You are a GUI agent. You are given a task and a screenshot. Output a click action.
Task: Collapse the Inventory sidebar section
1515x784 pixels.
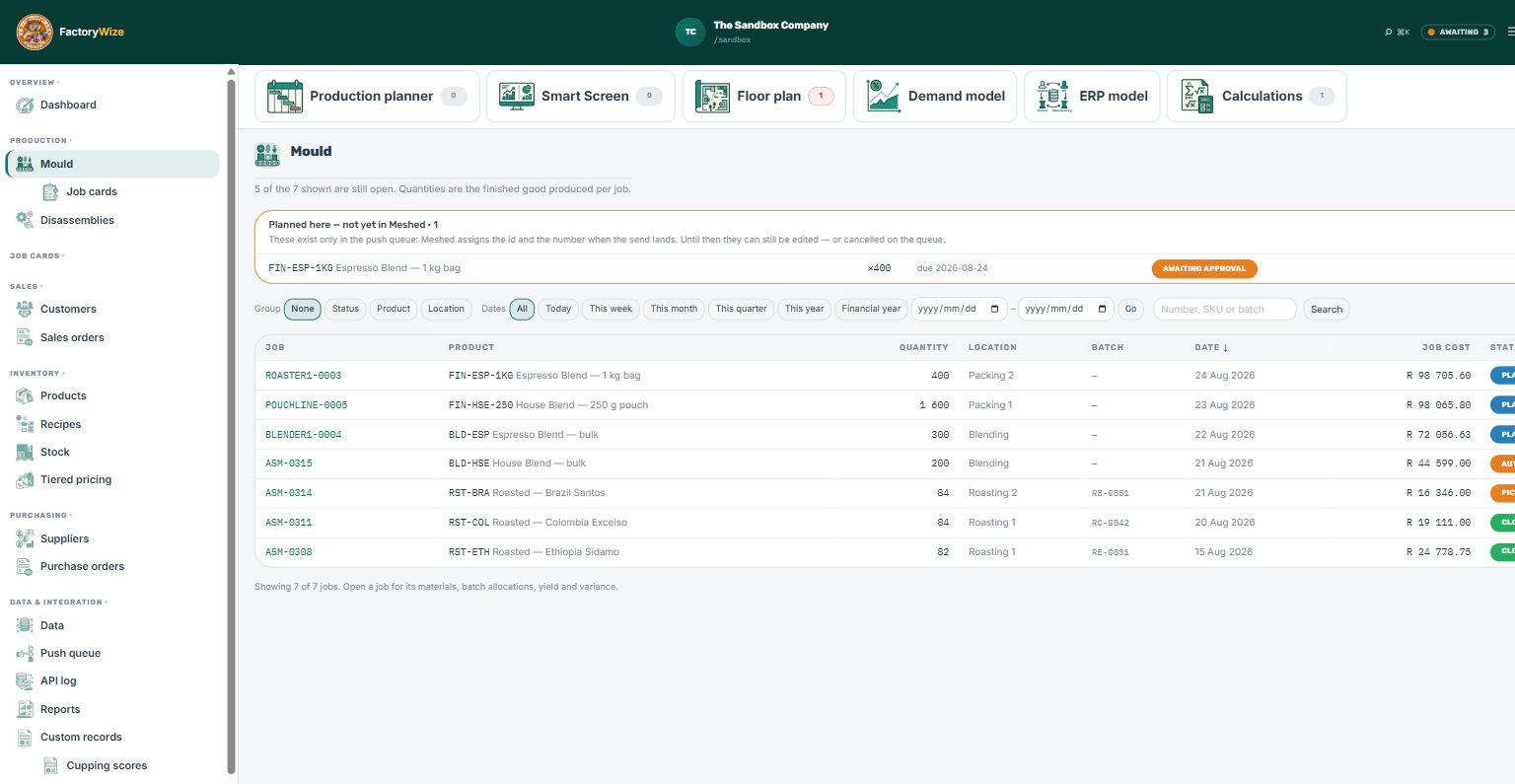coord(37,374)
